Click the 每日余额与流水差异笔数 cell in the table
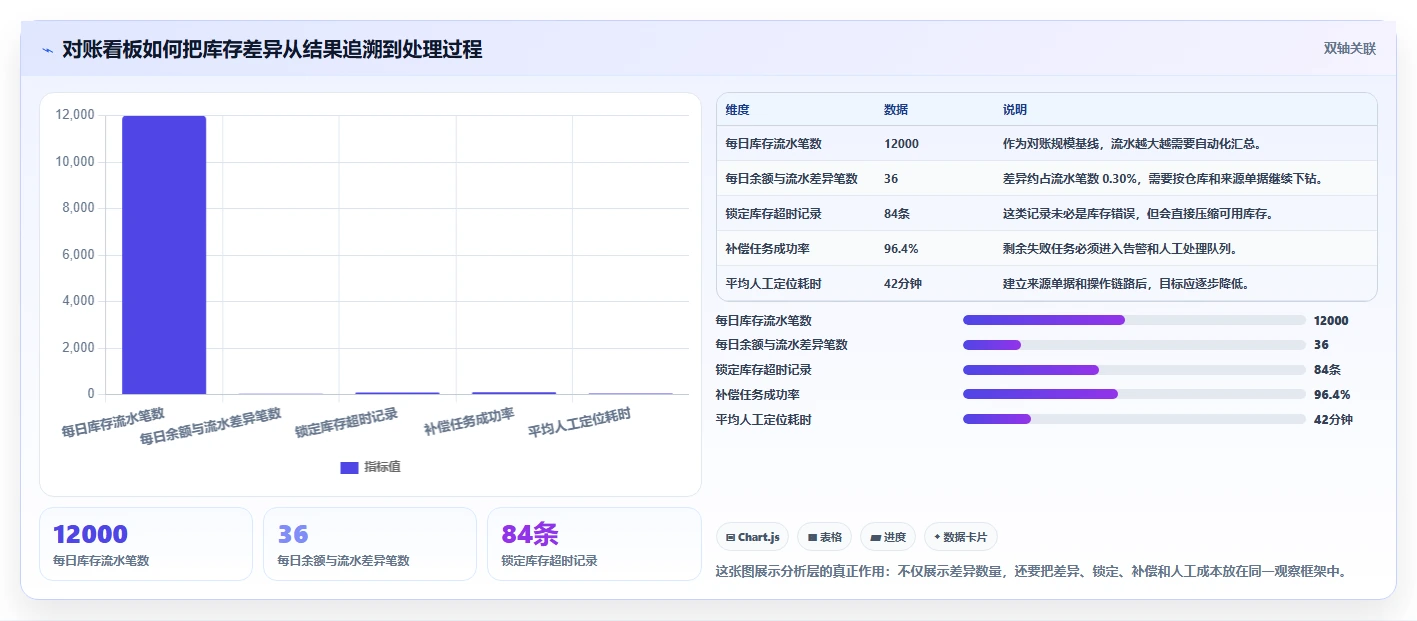1417x621 pixels. click(792, 178)
